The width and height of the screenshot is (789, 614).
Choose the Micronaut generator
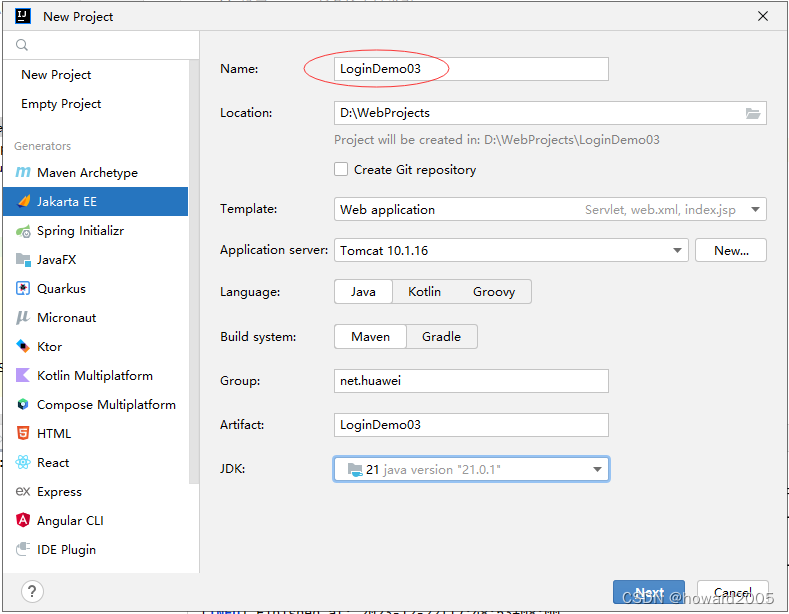click(x=96, y=318)
